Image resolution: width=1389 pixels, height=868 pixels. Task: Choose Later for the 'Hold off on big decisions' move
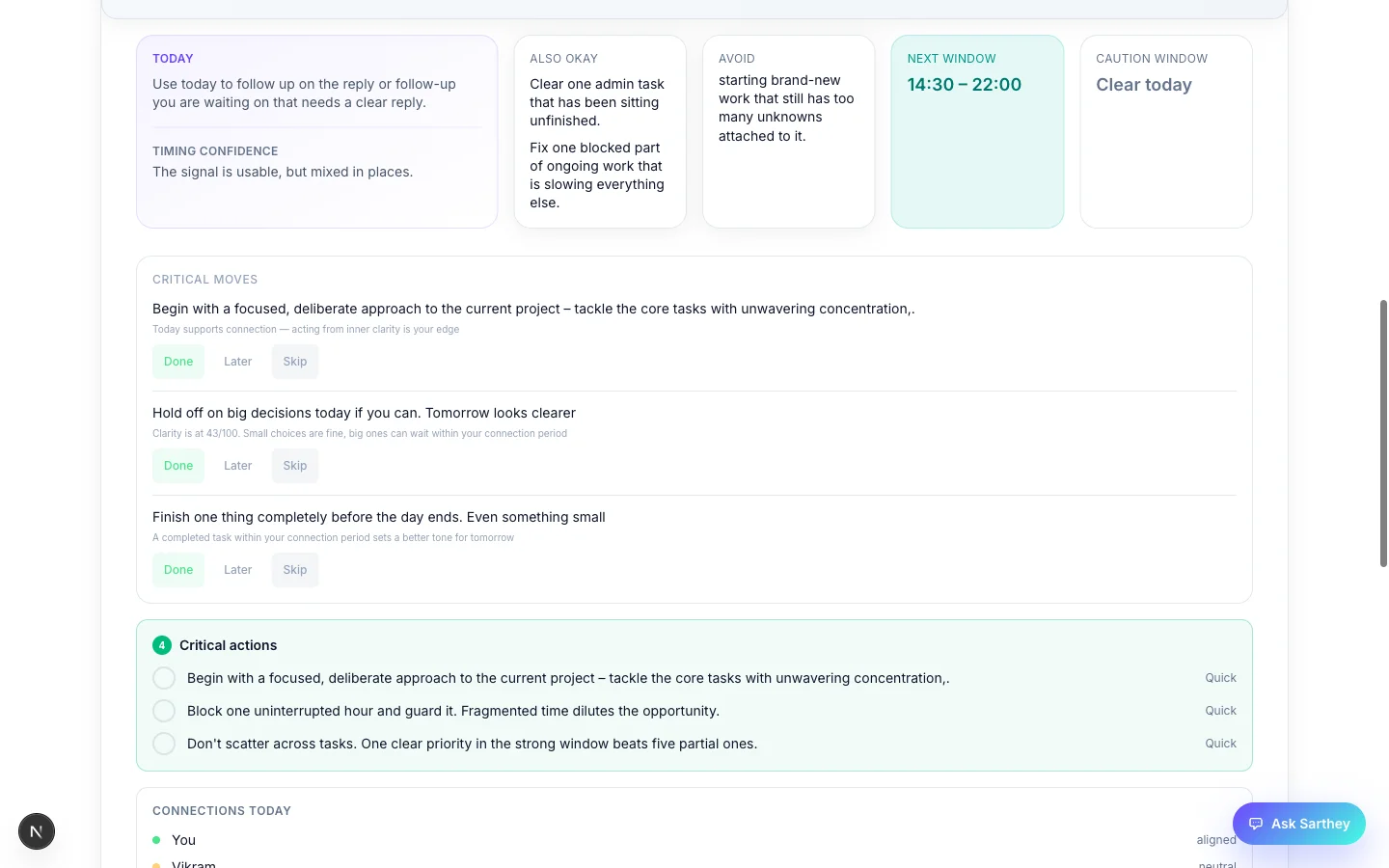click(x=237, y=466)
